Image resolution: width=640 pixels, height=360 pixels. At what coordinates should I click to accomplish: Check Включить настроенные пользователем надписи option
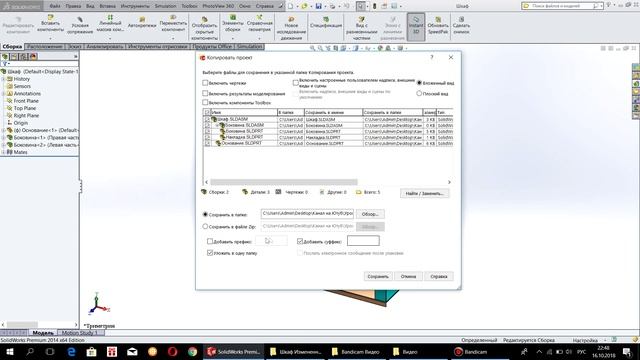(x=296, y=83)
